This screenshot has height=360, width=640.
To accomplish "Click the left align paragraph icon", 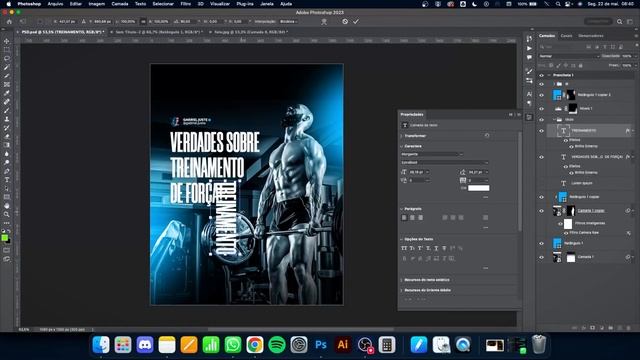I will pyautogui.click(x=404, y=218).
